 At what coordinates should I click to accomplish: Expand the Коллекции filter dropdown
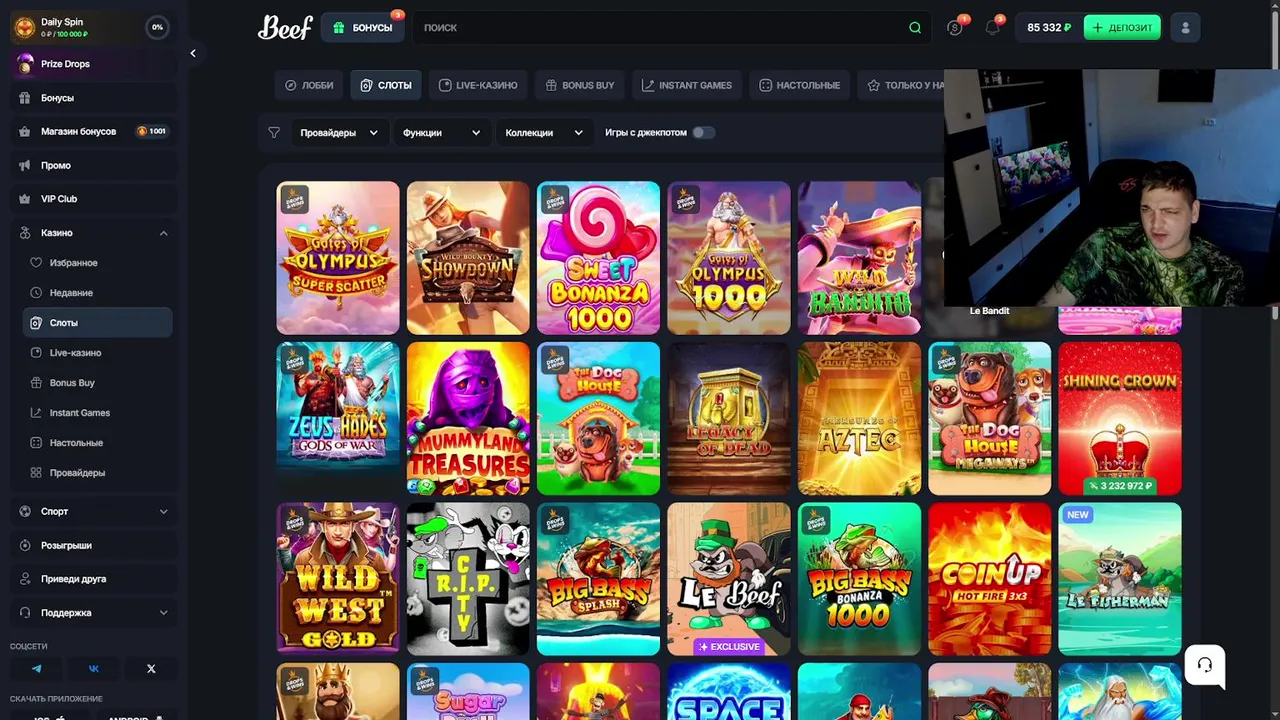[543, 132]
